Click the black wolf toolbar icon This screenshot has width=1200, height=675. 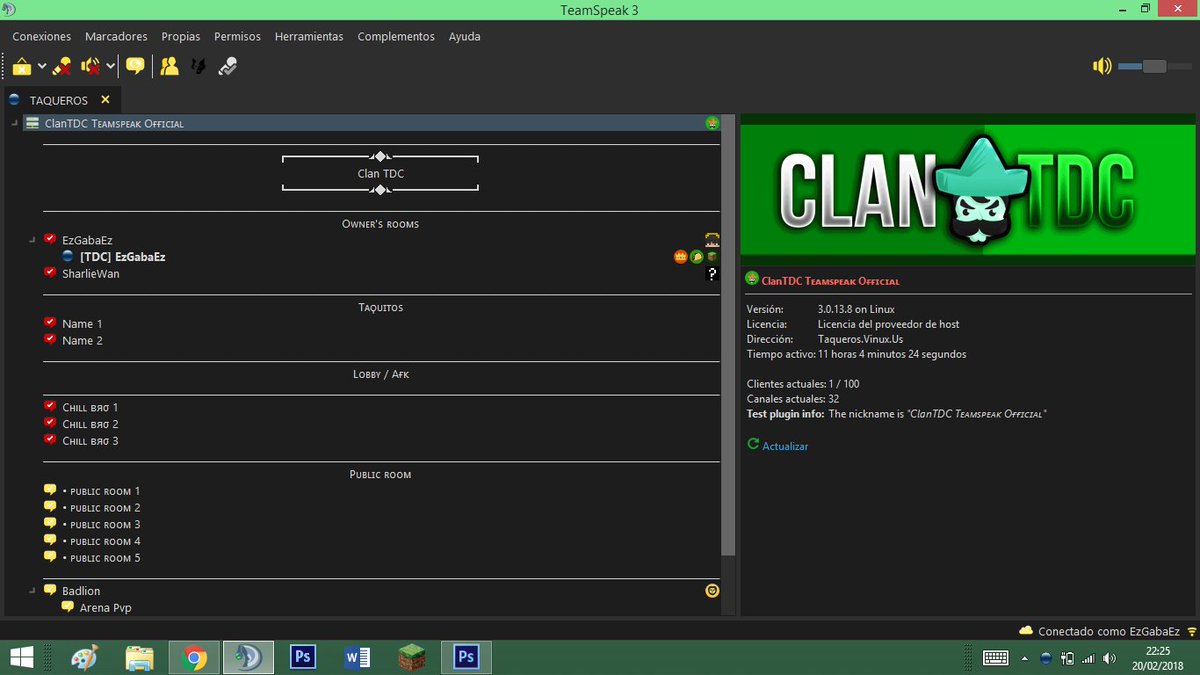click(198, 66)
